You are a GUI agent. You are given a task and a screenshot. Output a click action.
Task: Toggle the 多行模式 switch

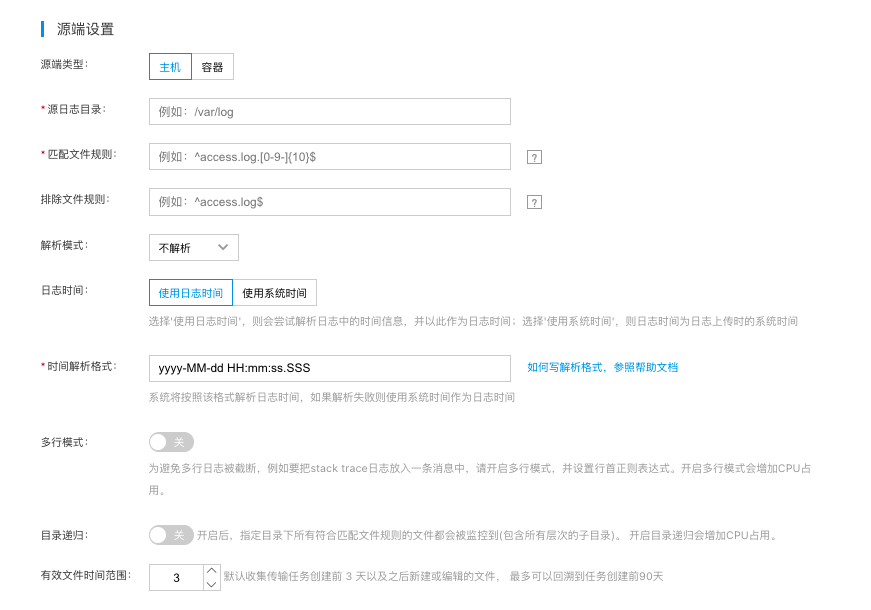(171, 442)
